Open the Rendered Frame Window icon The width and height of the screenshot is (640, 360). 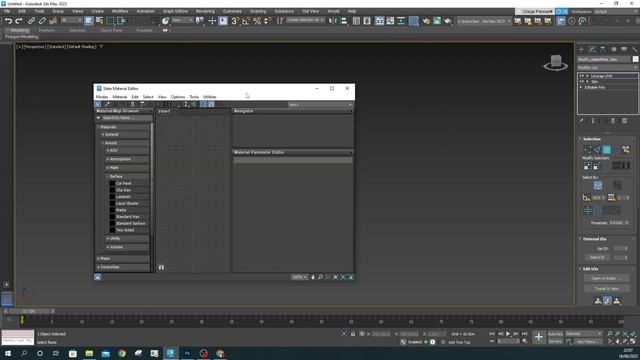click(437, 21)
